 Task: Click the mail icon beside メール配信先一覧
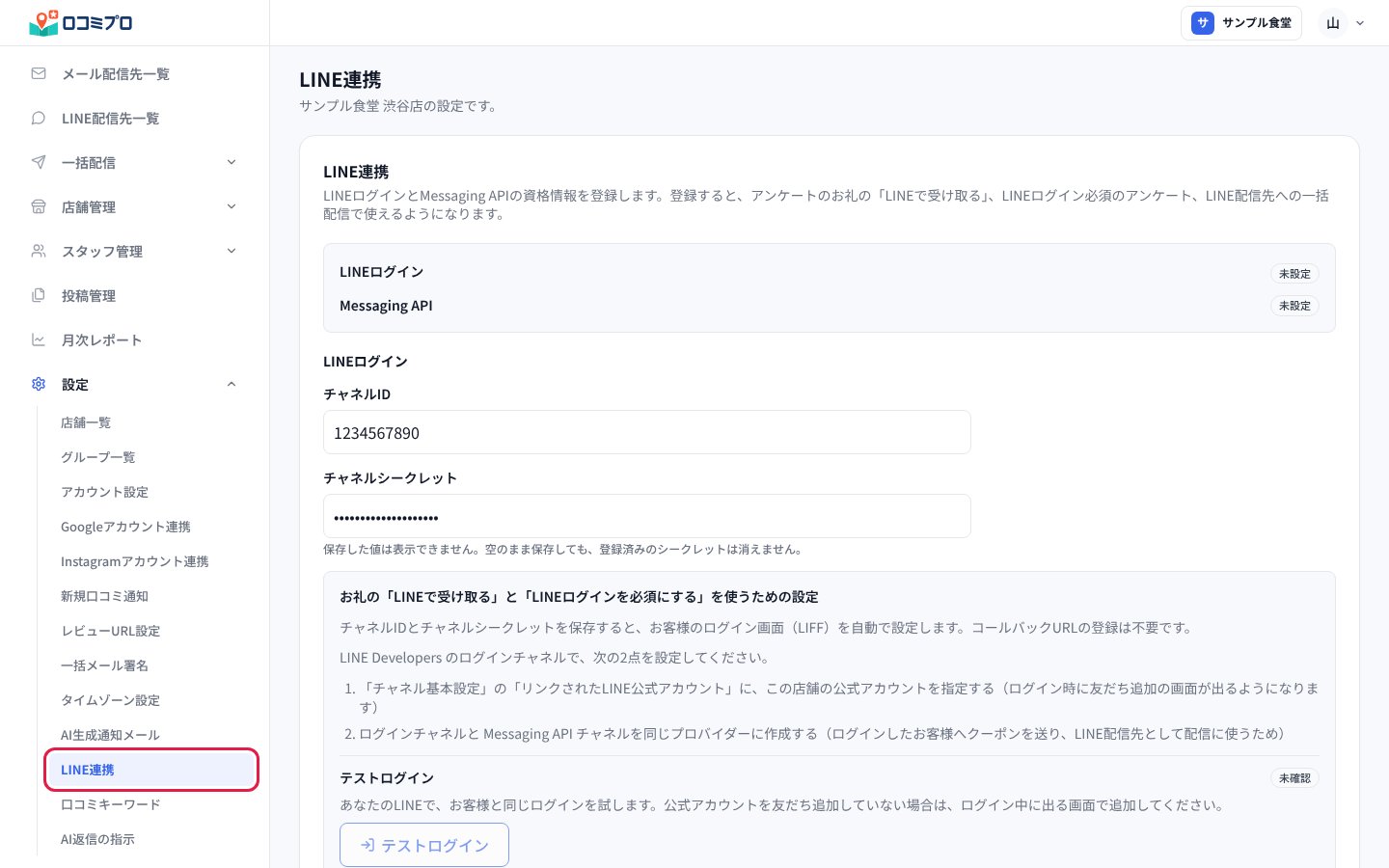coord(39,73)
